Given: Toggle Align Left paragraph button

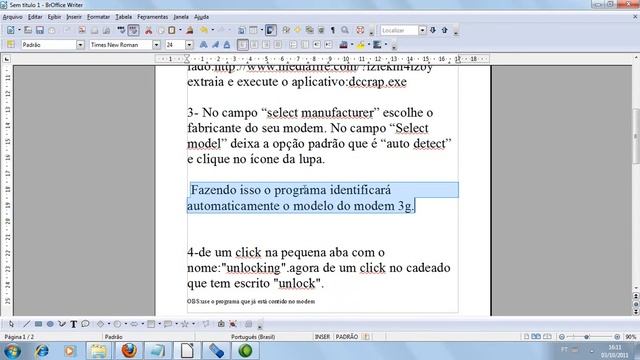Looking at the screenshot, I should (x=242, y=44).
